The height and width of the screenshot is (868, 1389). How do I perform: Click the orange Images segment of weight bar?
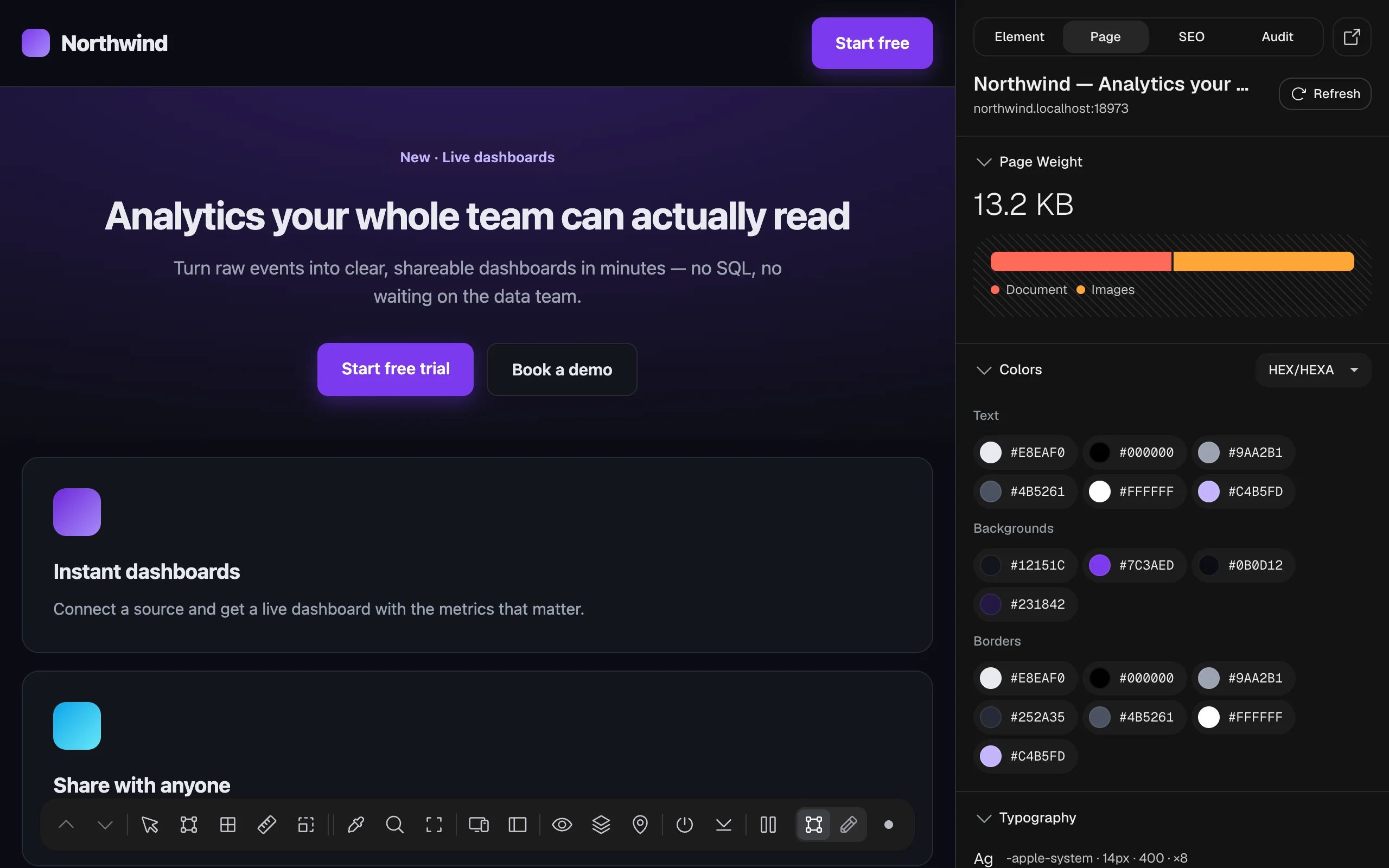point(1264,261)
